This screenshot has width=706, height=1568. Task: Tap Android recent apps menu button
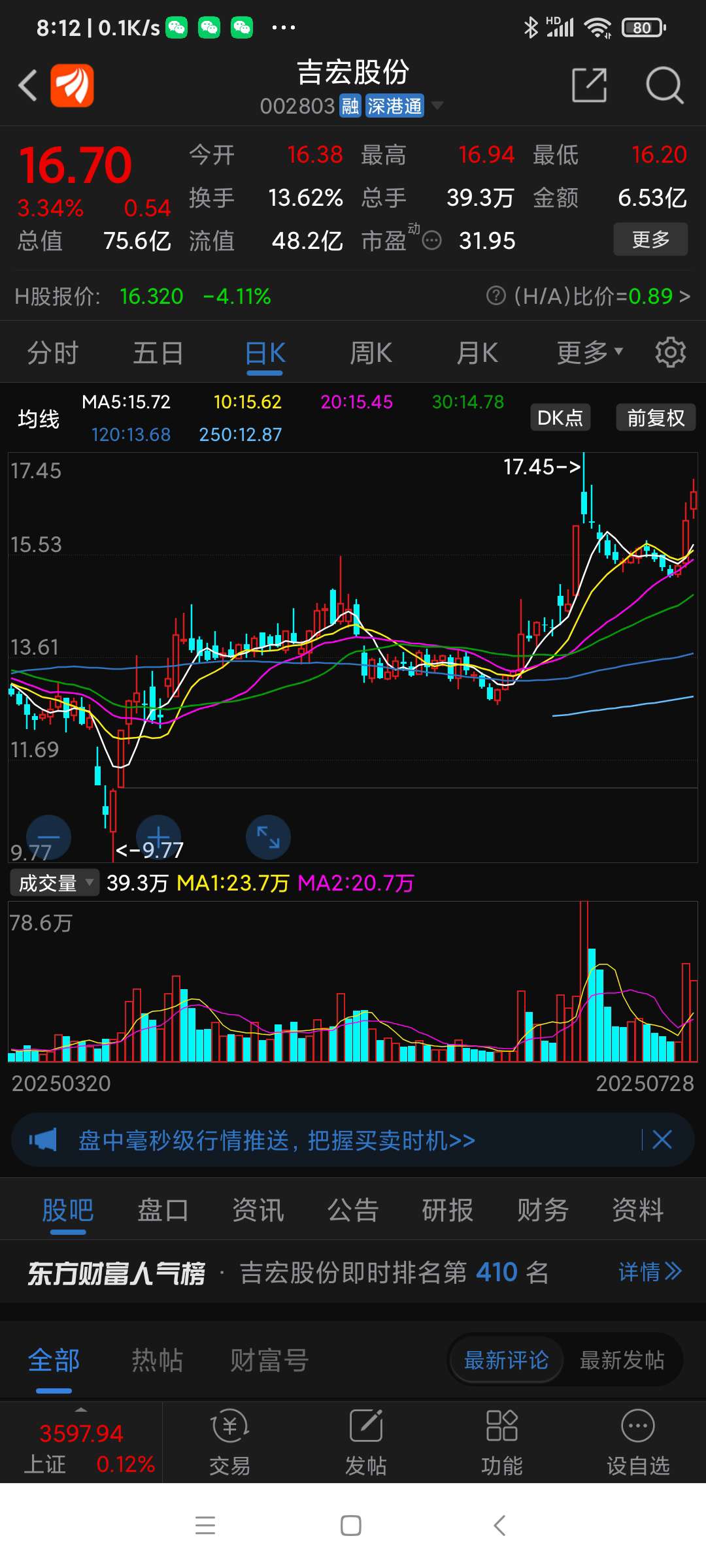click(x=205, y=1526)
